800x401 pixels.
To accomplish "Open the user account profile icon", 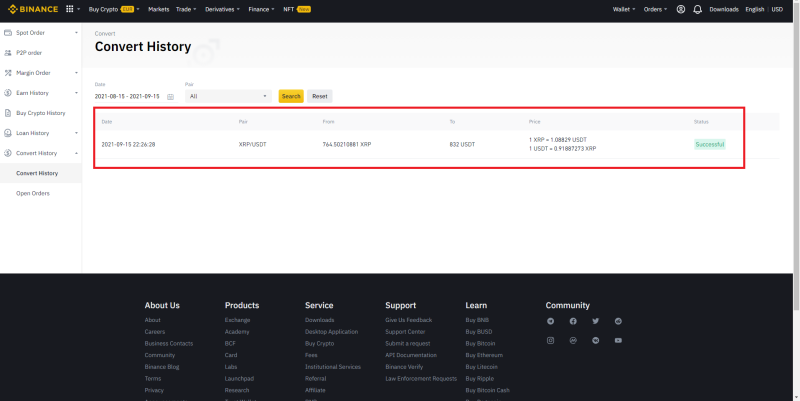I will coord(681,9).
